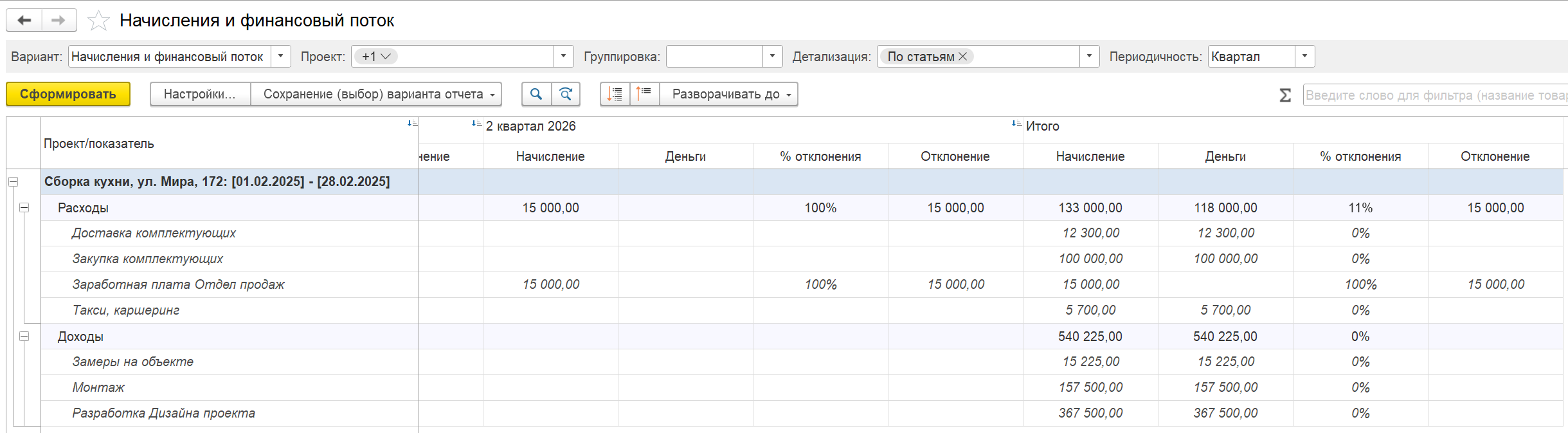1568x433 pixels.
Task: Click the 15 225,00 Начисление cell
Action: 1090,362
